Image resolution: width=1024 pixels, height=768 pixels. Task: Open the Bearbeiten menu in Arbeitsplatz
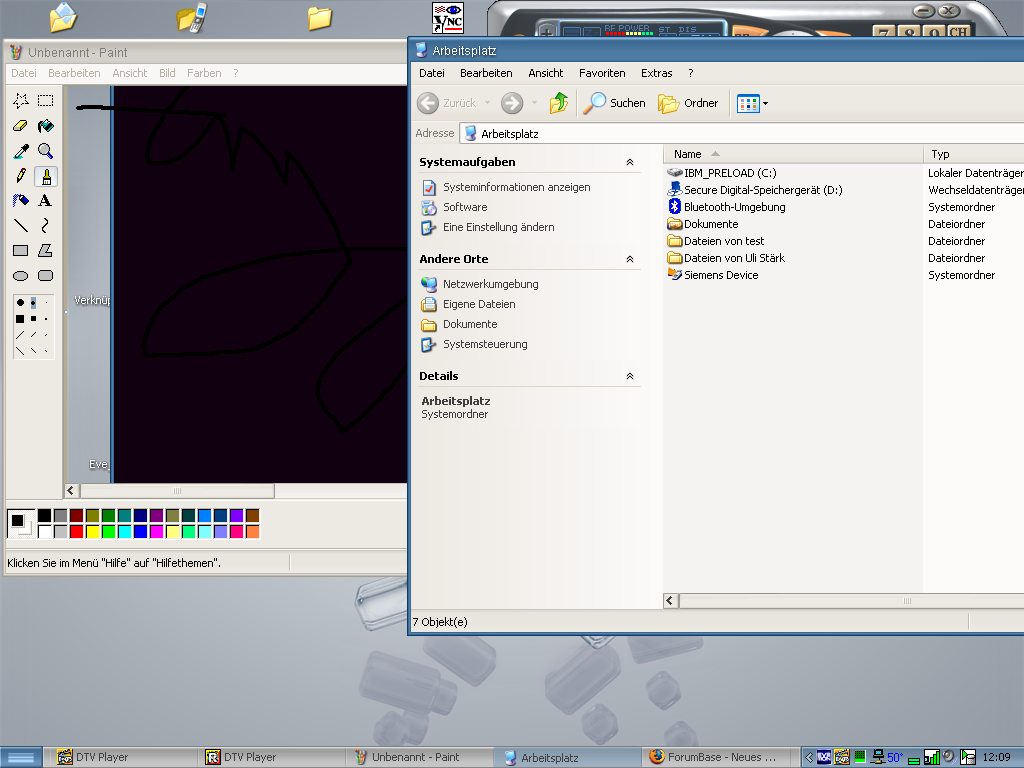pos(486,73)
